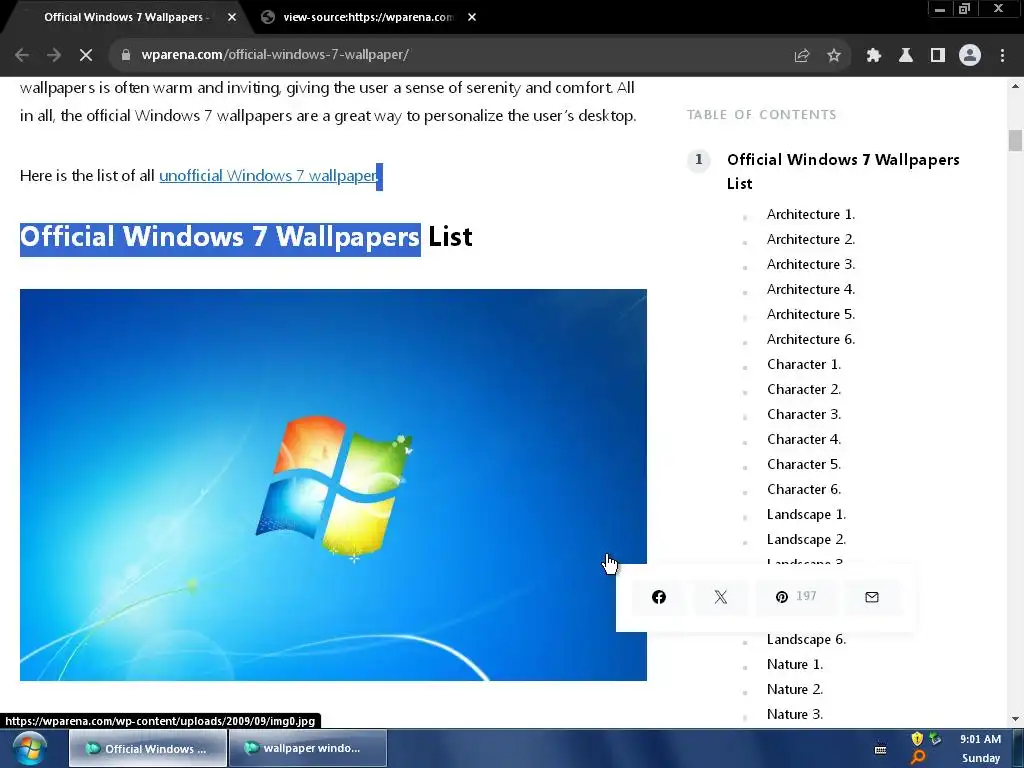Open the Windows 7 logo wallpaper image
1024x768 pixels.
coord(333,485)
